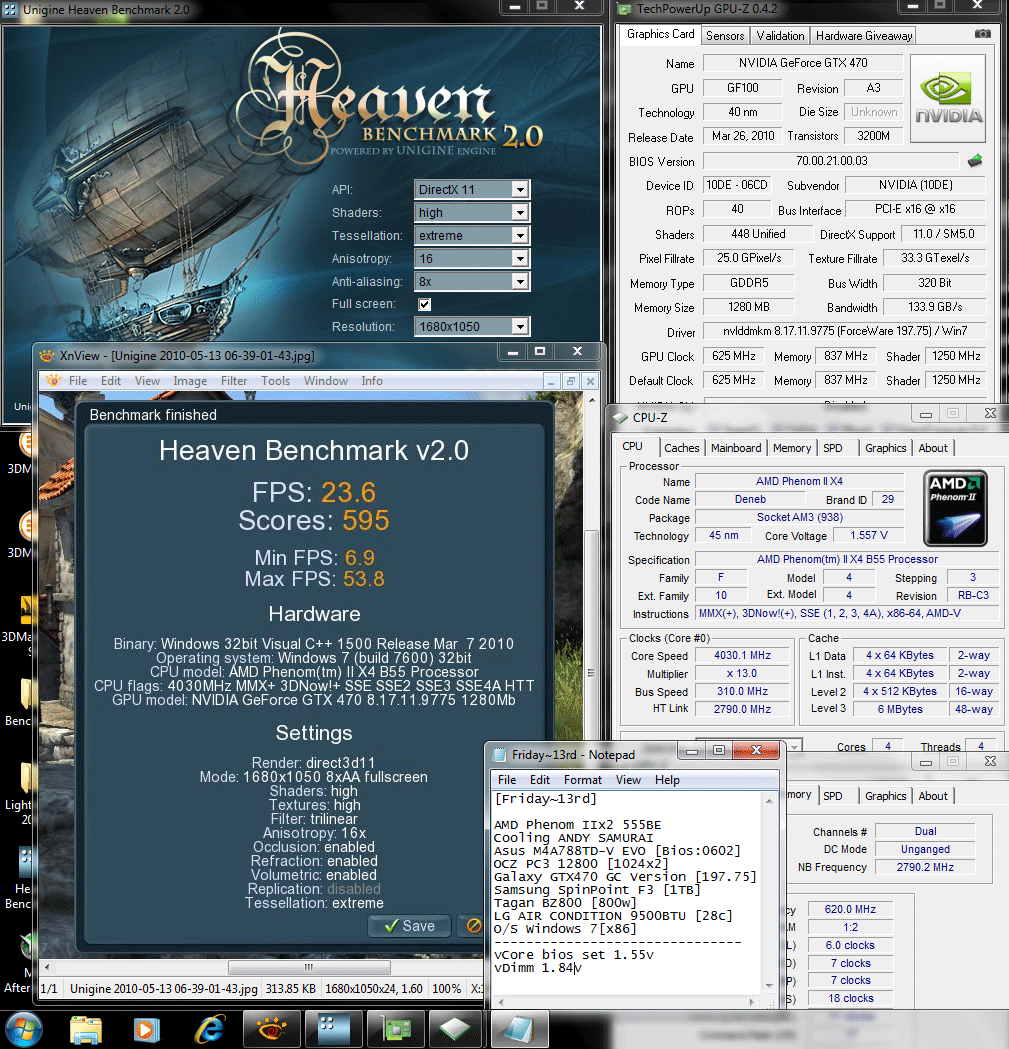The image size is (1009, 1049).
Task: Toggle the Full screen checkbox
Action: [424, 304]
